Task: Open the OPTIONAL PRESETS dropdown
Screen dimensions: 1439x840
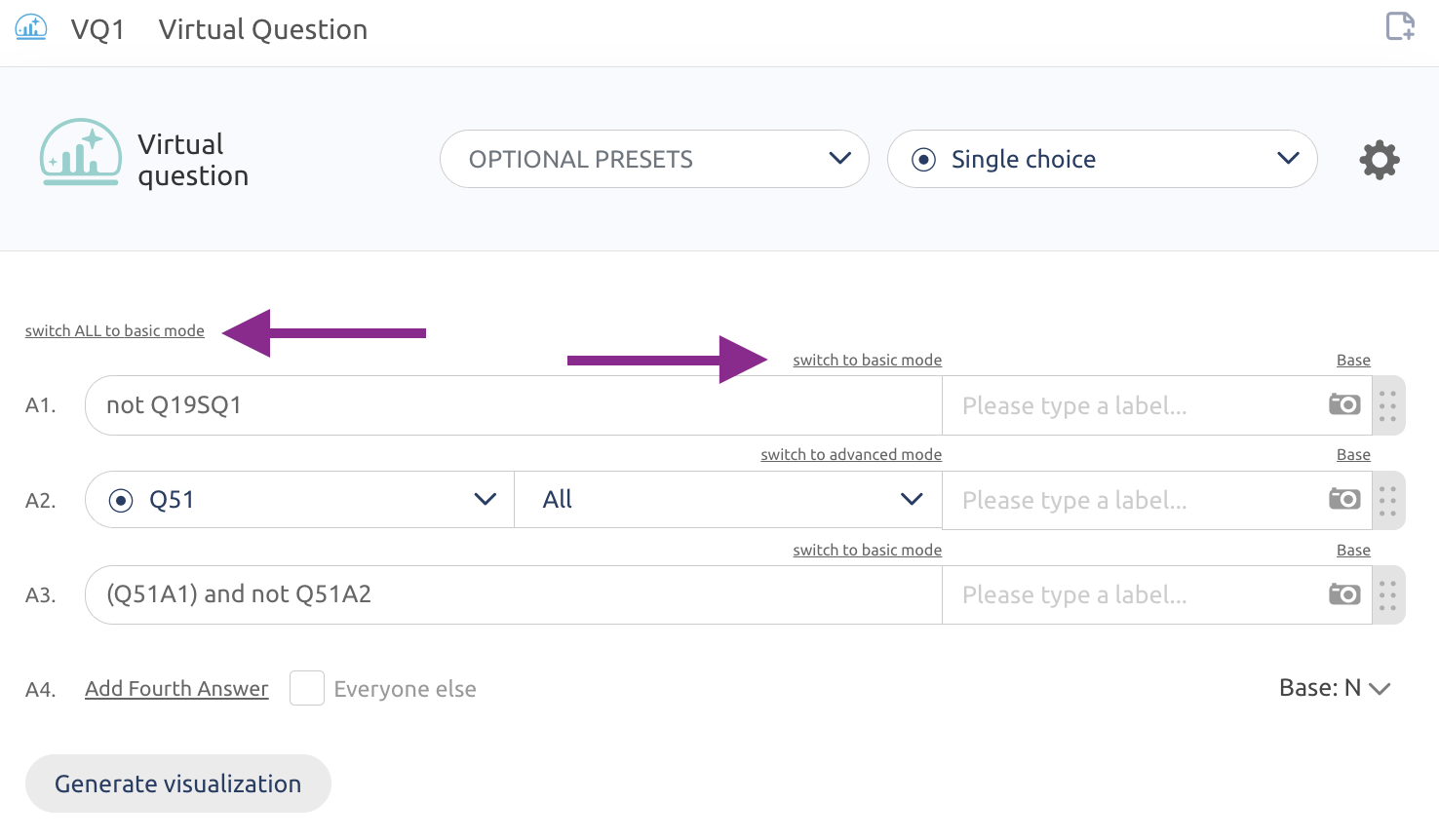Action: point(654,159)
